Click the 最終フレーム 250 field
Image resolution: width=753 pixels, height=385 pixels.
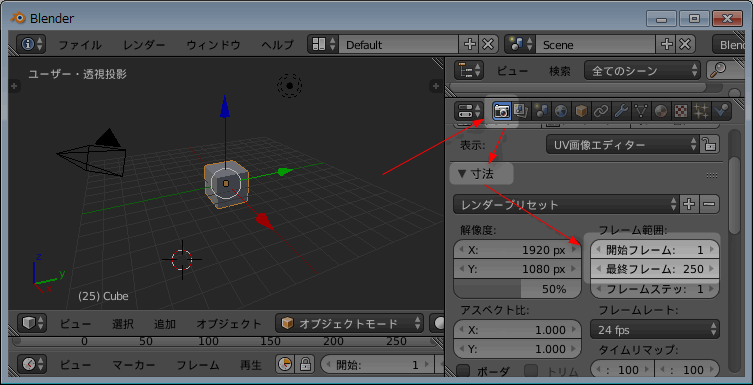655,269
